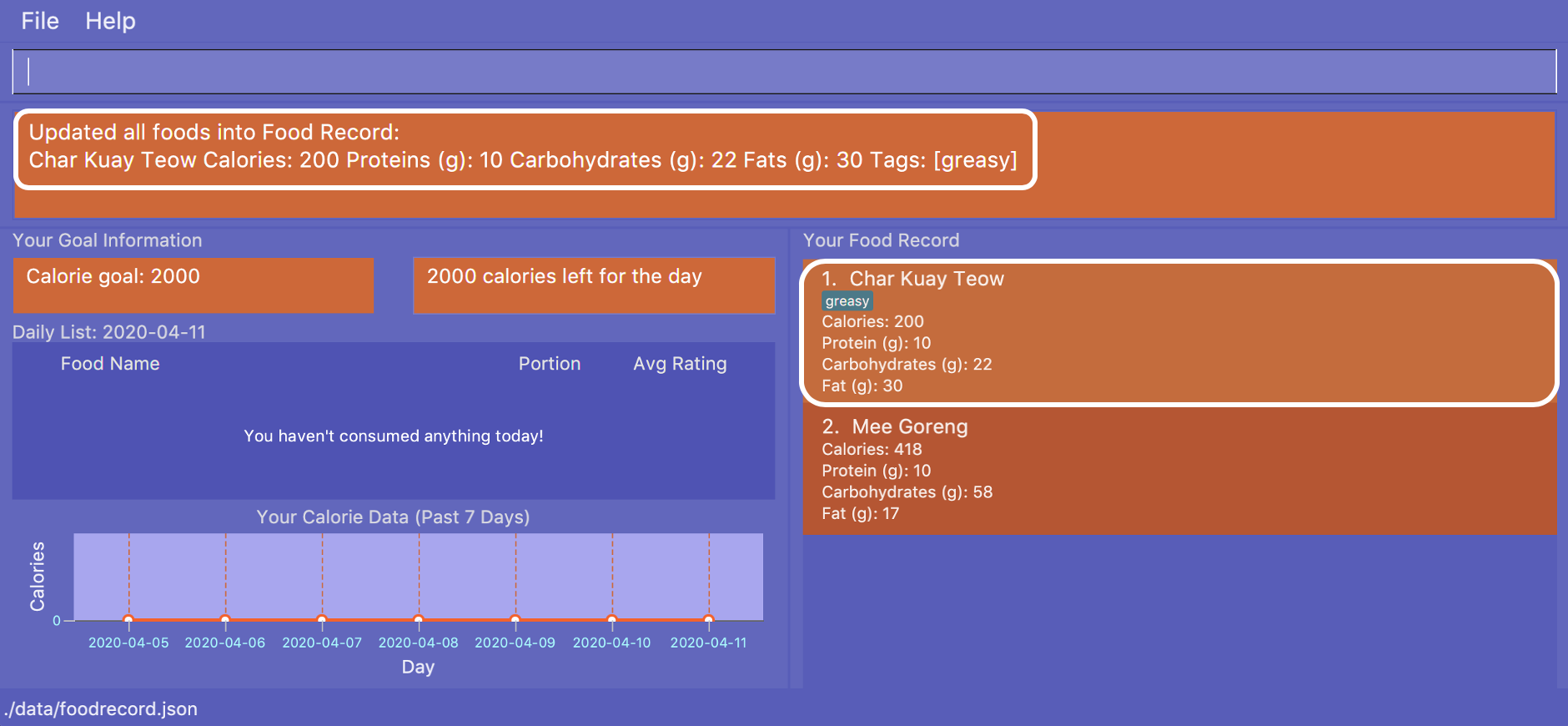
Task: Click the Avg Rating column header
Action: point(680,364)
